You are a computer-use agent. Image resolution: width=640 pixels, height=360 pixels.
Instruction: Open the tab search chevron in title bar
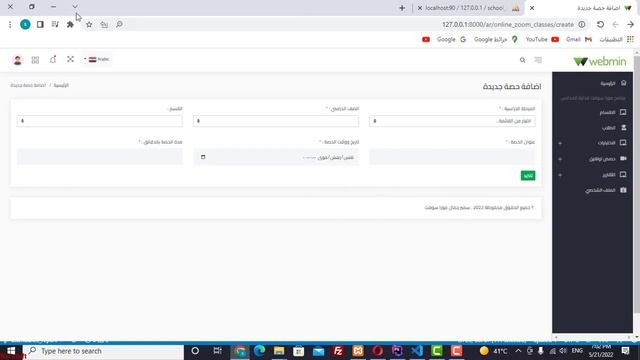pos(75,7)
